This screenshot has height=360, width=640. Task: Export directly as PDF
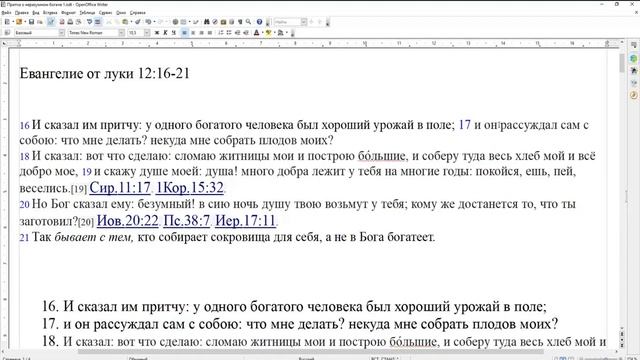(x=62, y=22)
